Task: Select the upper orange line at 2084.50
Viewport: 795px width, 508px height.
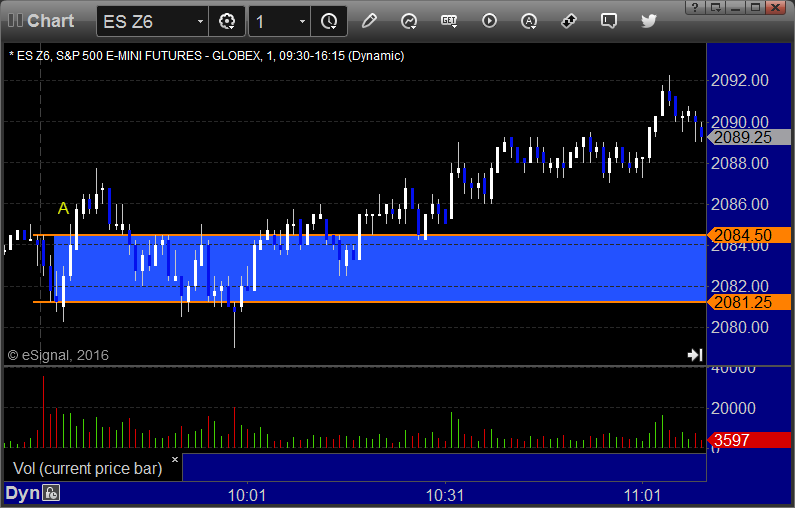Action: pos(370,235)
